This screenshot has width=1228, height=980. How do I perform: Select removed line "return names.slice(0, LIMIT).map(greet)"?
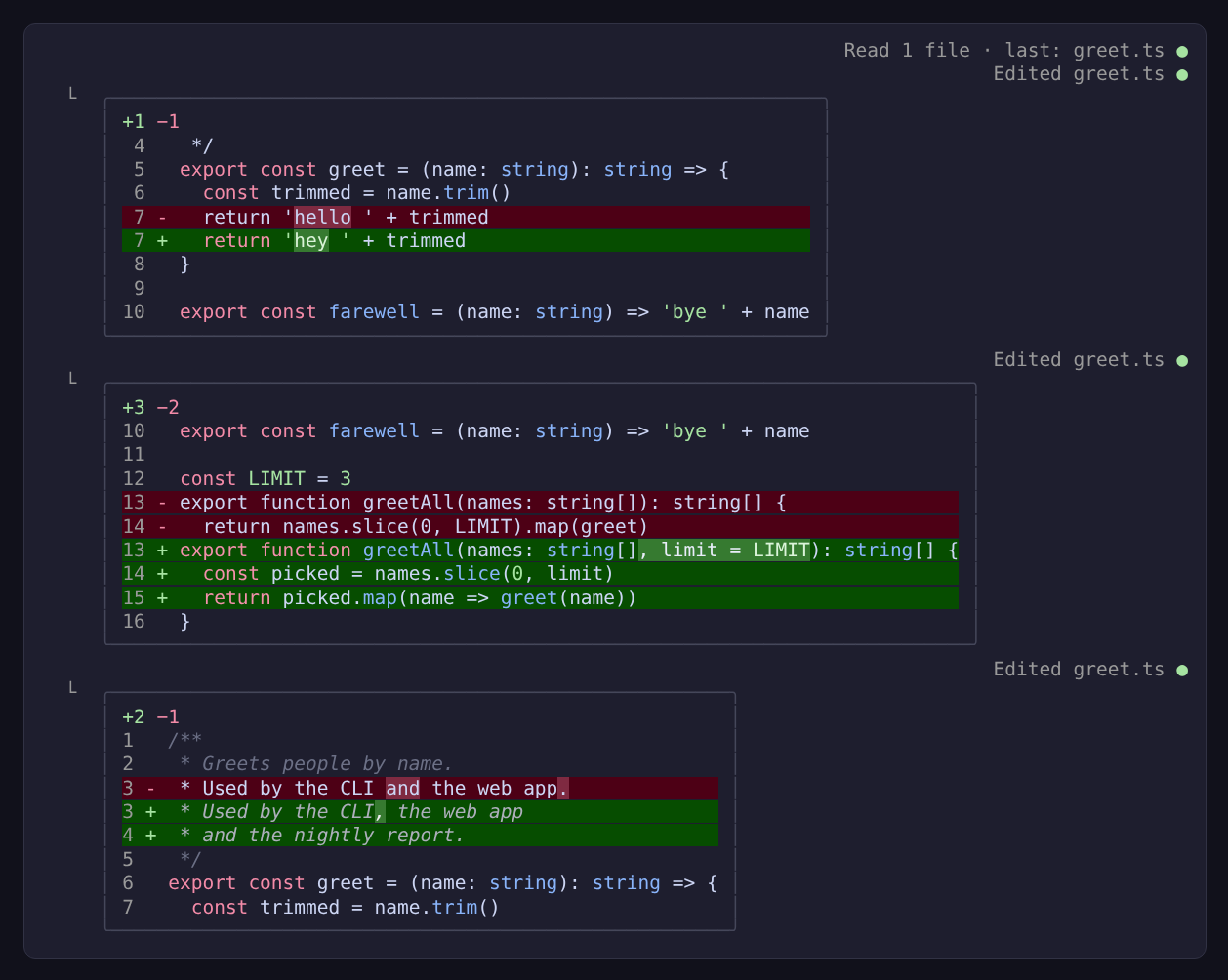click(x=540, y=526)
